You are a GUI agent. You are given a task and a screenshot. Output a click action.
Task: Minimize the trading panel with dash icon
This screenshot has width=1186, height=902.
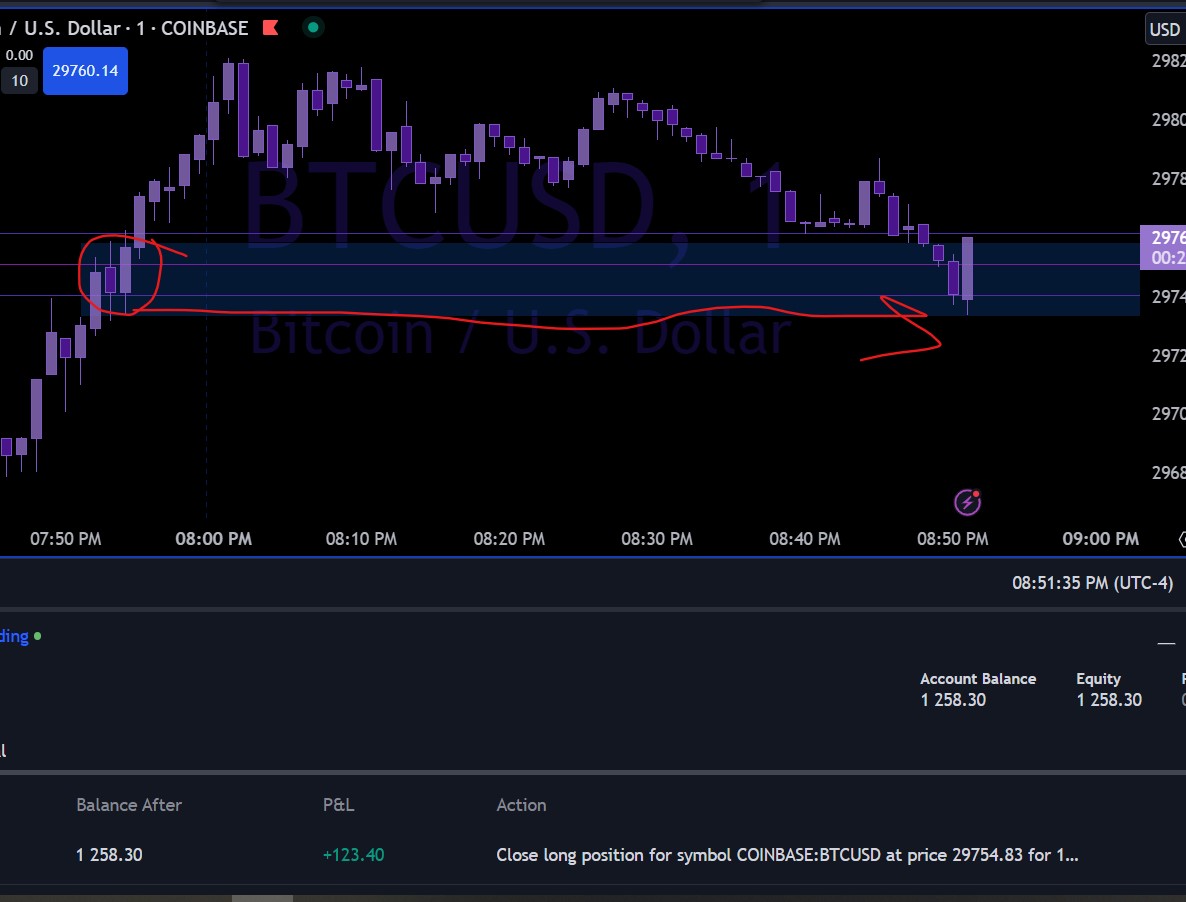click(1166, 644)
